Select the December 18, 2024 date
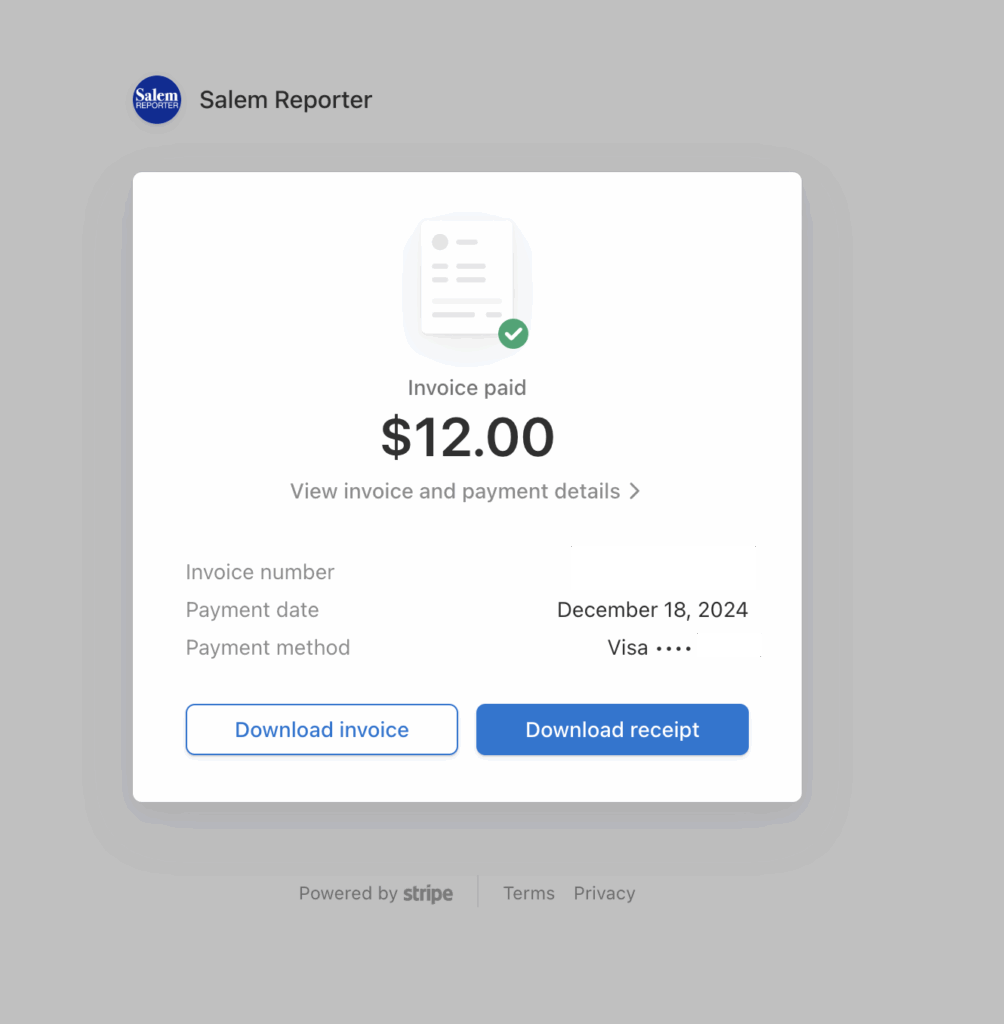 (652, 610)
